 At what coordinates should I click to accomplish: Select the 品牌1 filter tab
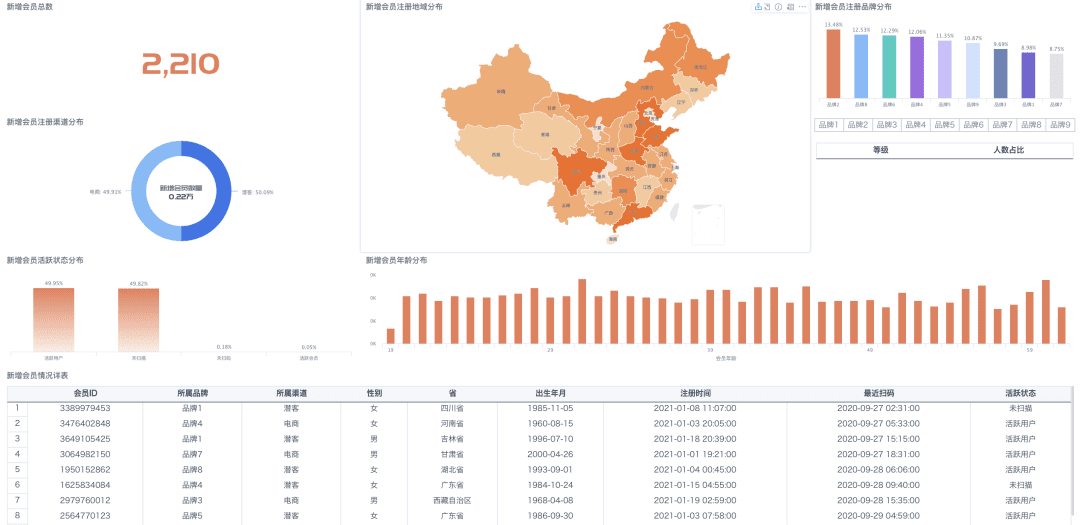click(830, 125)
